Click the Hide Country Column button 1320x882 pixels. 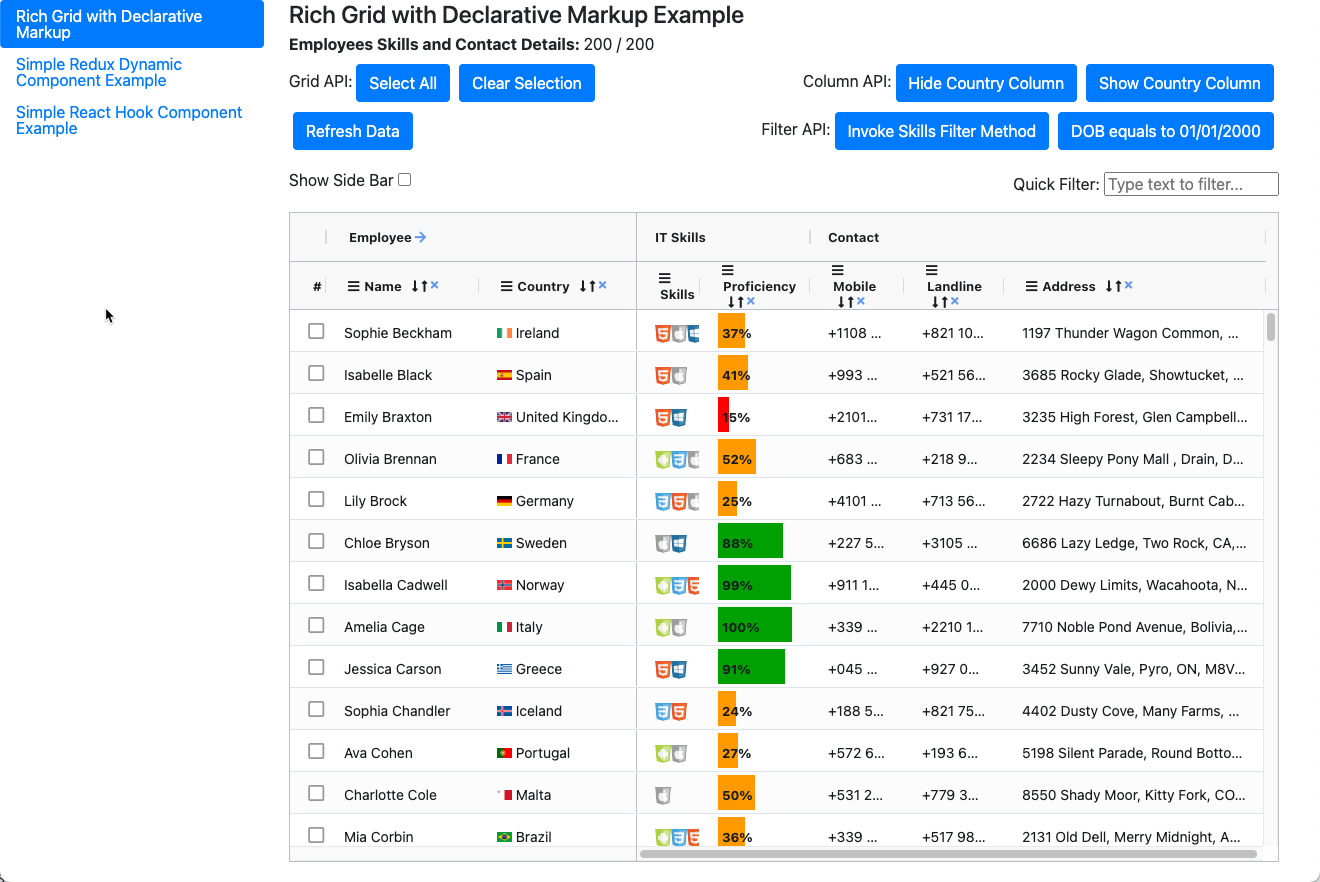pos(986,83)
